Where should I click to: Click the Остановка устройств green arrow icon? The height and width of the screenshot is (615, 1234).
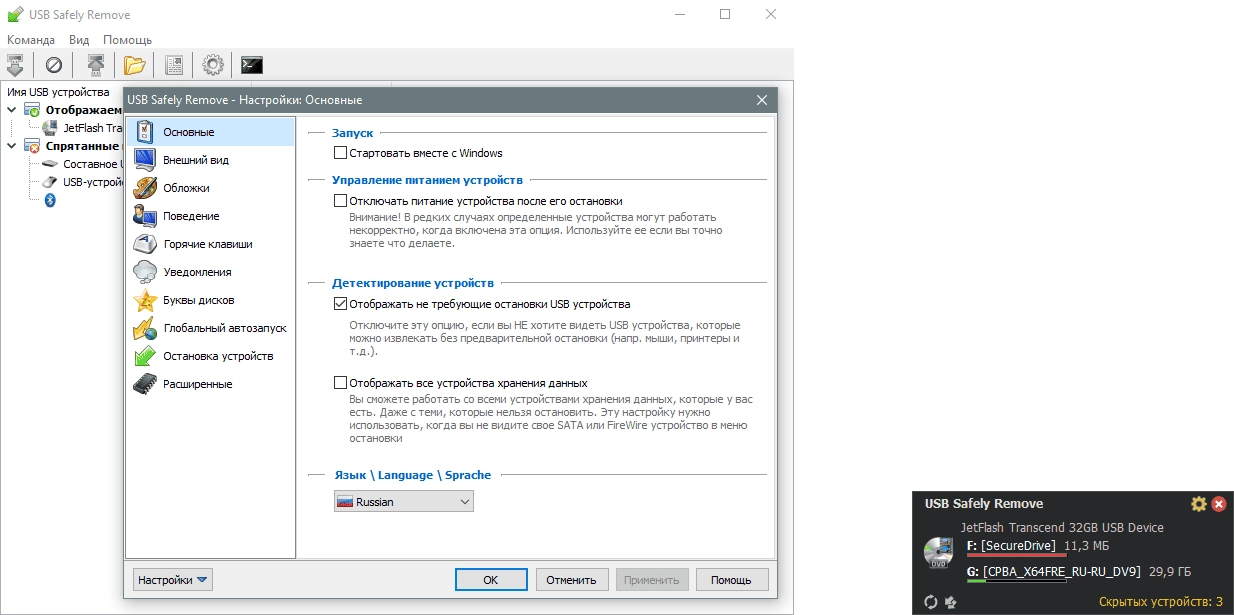tap(145, 356)
